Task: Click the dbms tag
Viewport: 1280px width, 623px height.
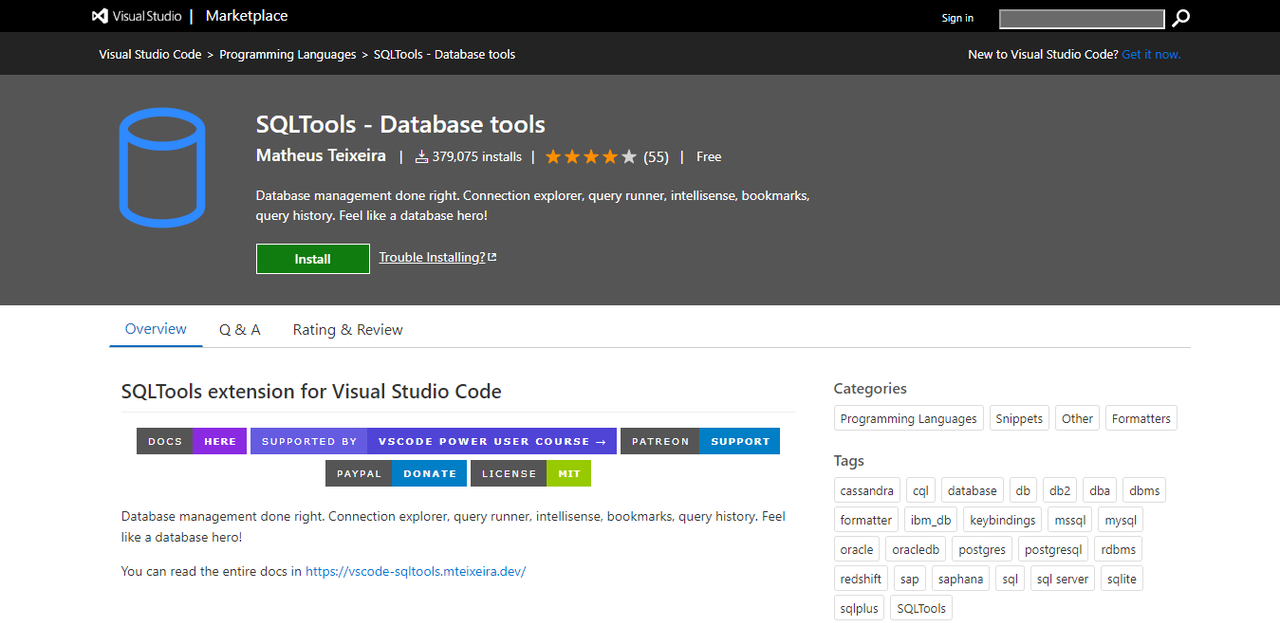Action: (x=1144, y=491)
